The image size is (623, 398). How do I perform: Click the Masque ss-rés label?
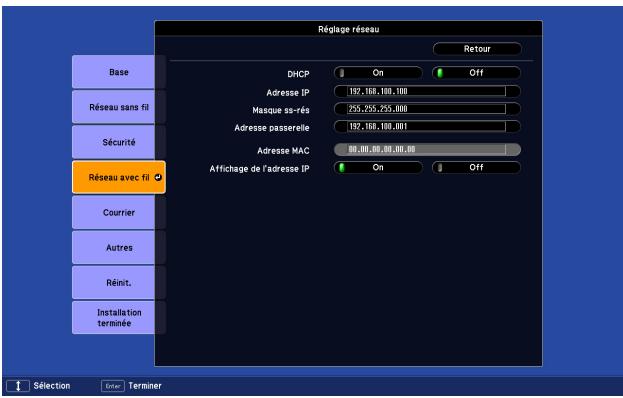(281, 110)
